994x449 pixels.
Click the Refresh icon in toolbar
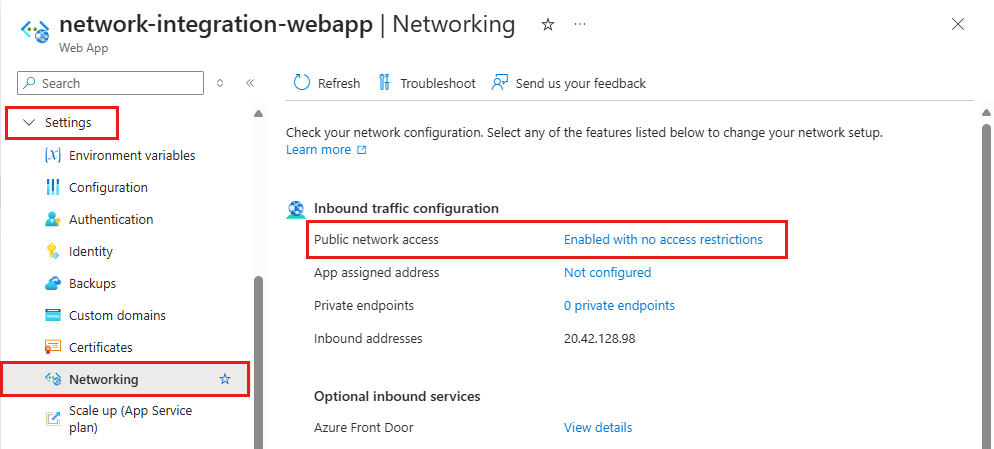302,83
